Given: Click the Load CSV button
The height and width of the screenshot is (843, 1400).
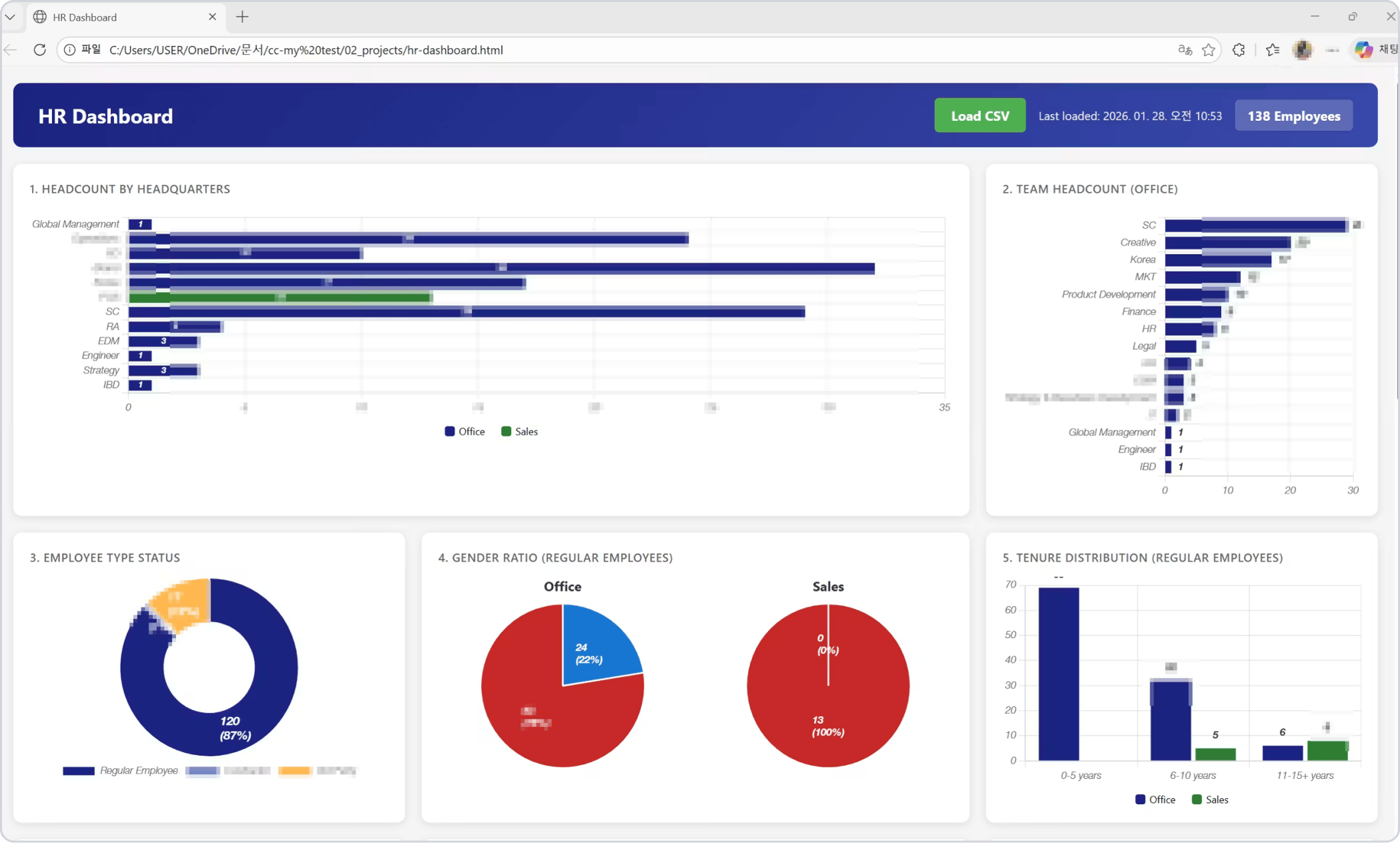Looking at the screenshot, I should pos(980,115).
